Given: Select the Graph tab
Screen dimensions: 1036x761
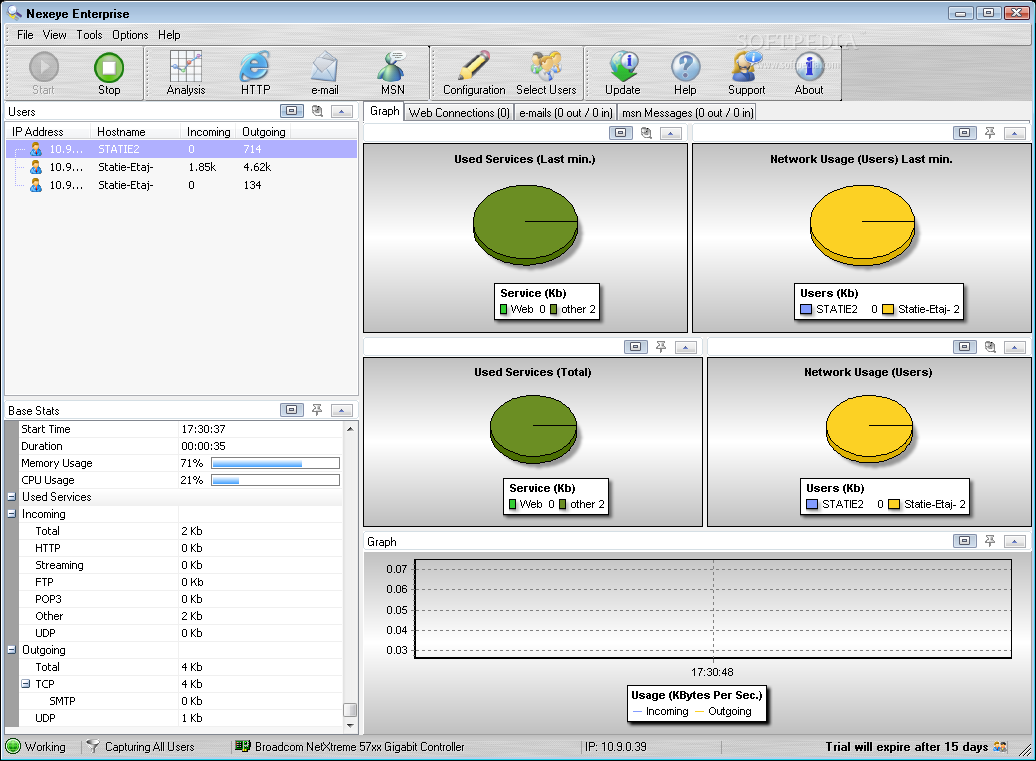Looking at the screenshot, I should (x=385, y=112).
